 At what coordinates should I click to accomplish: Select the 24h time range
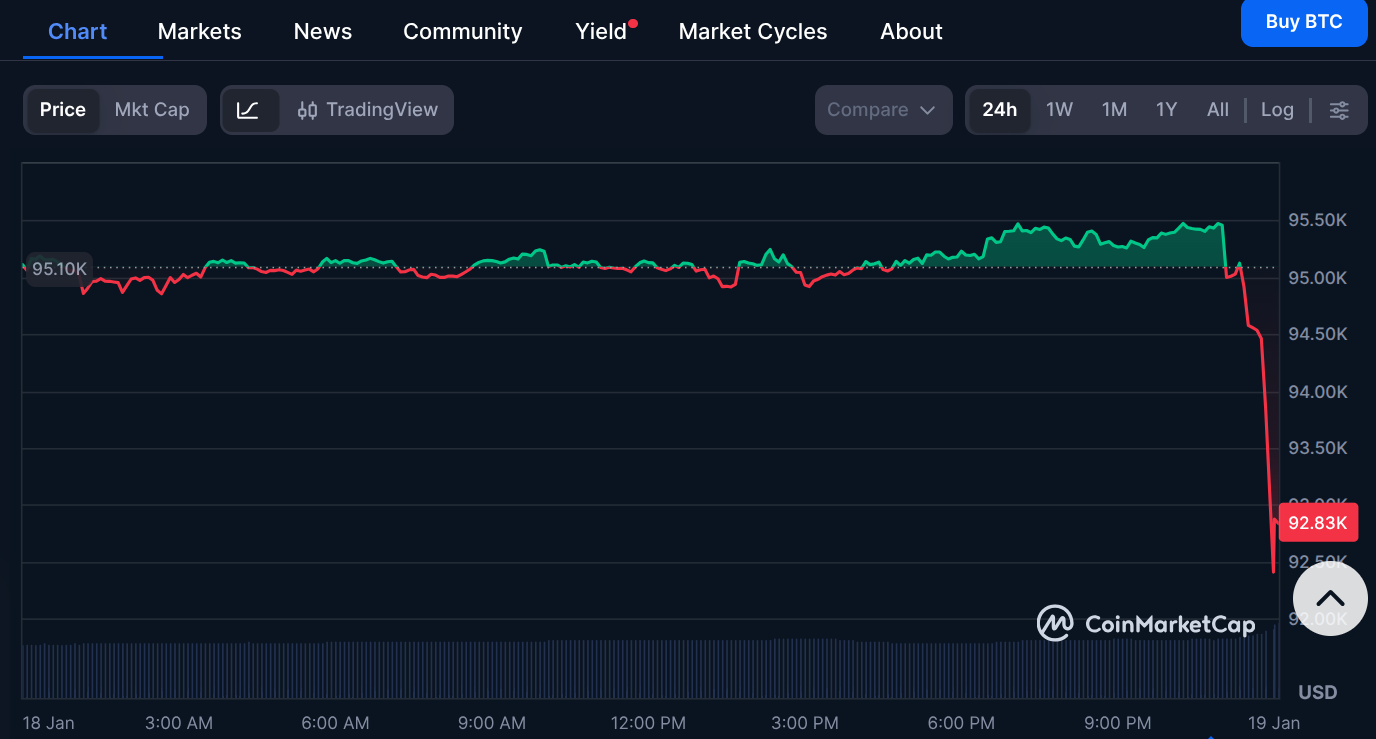pyautogui.click(x=999, y=110)
